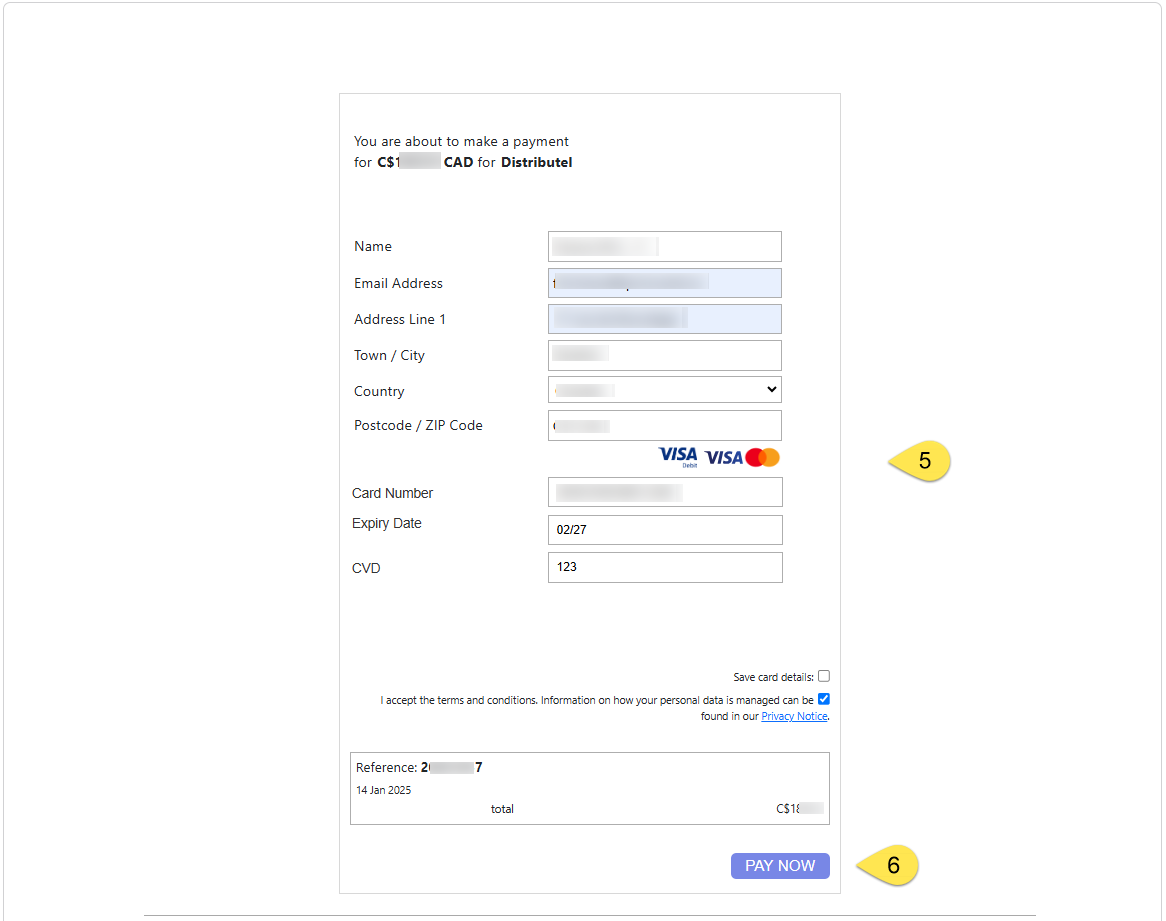Select the Card Number input box
Image resolution: width=1166 pixels, height=921 pixels.
[x=664, y=491]
